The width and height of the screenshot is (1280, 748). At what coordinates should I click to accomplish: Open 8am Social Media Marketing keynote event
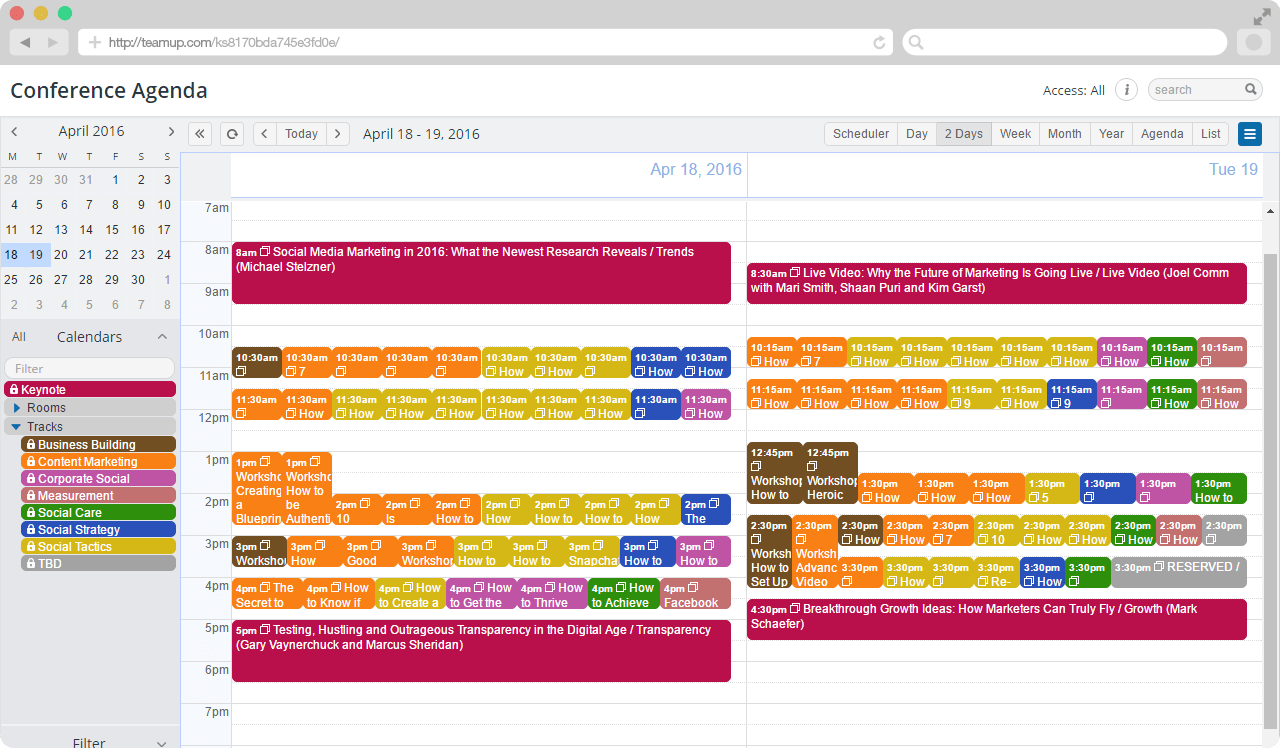pos(481,273)
